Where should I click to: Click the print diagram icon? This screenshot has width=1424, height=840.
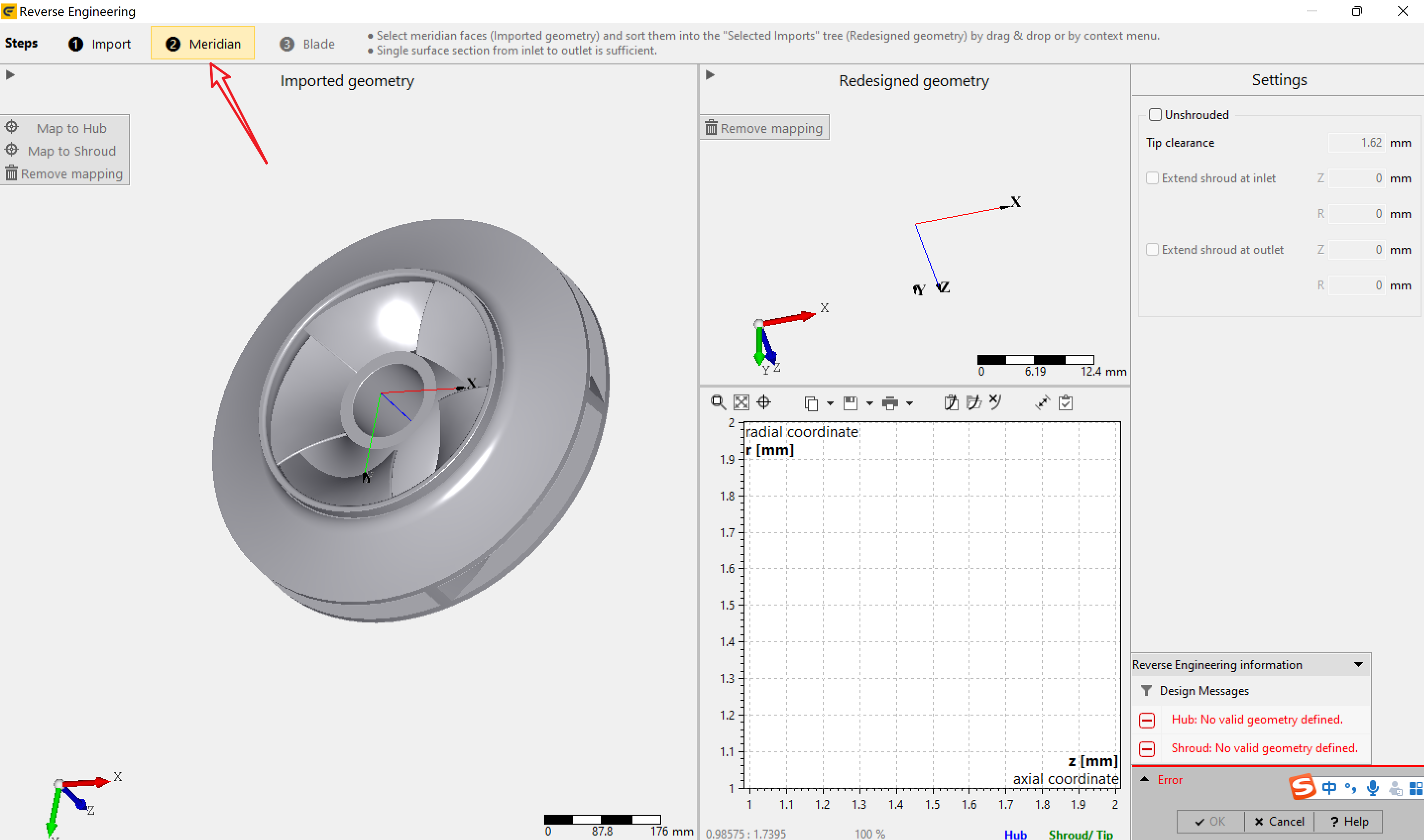click(x=890, y=403)
